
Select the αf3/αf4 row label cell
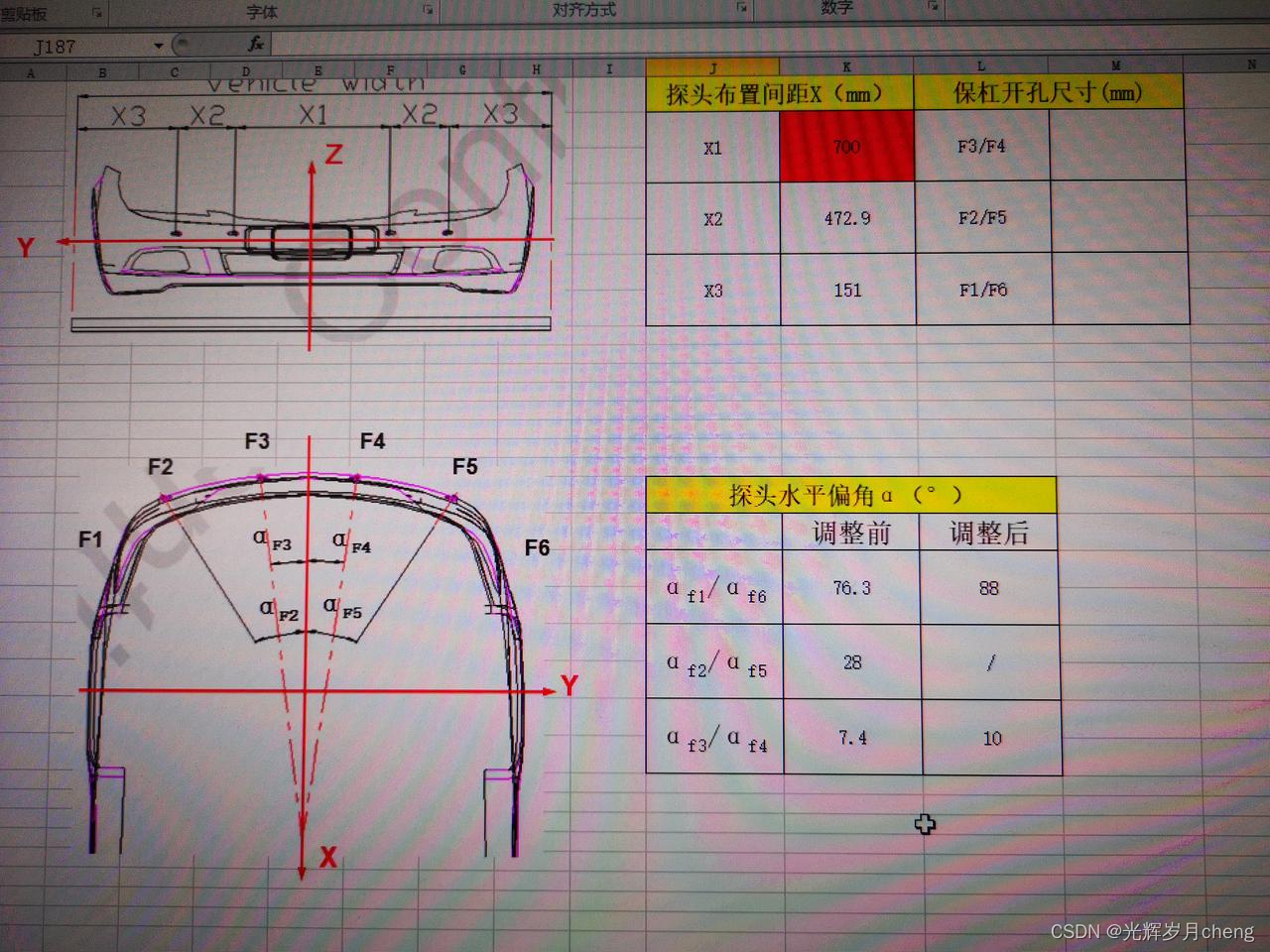714,737
